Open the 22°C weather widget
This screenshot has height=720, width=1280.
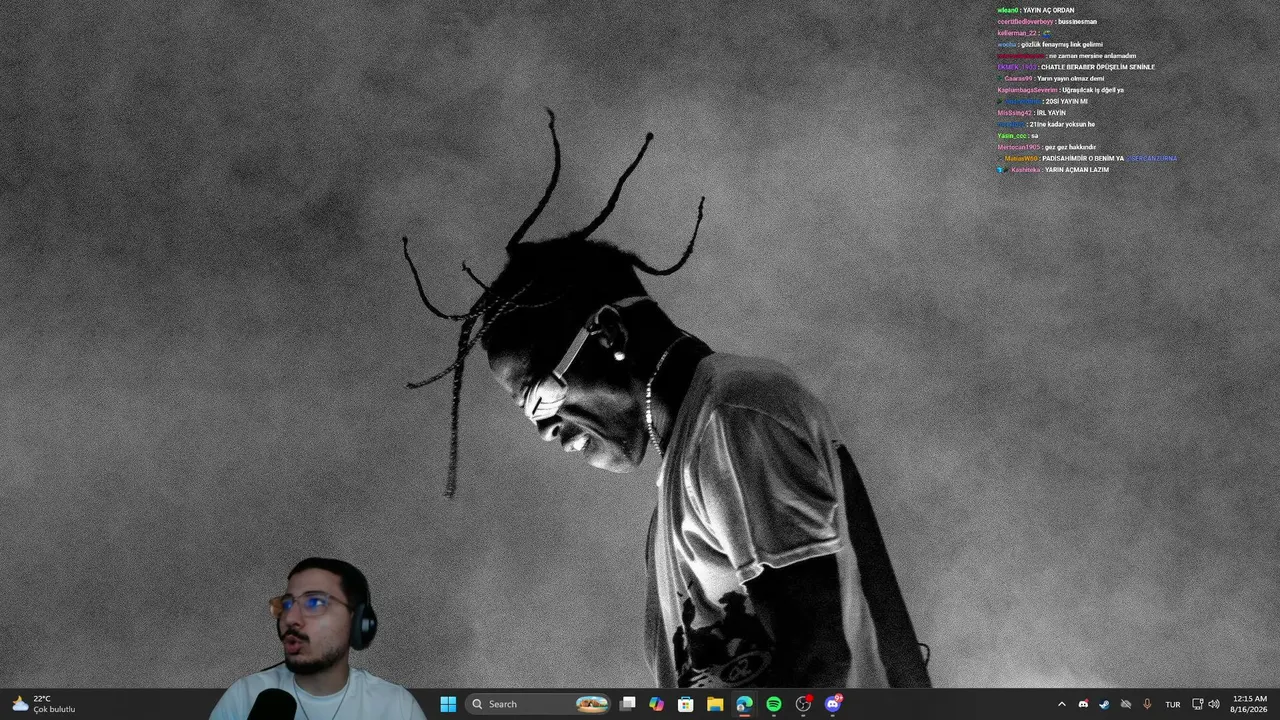tap(44, 704)
